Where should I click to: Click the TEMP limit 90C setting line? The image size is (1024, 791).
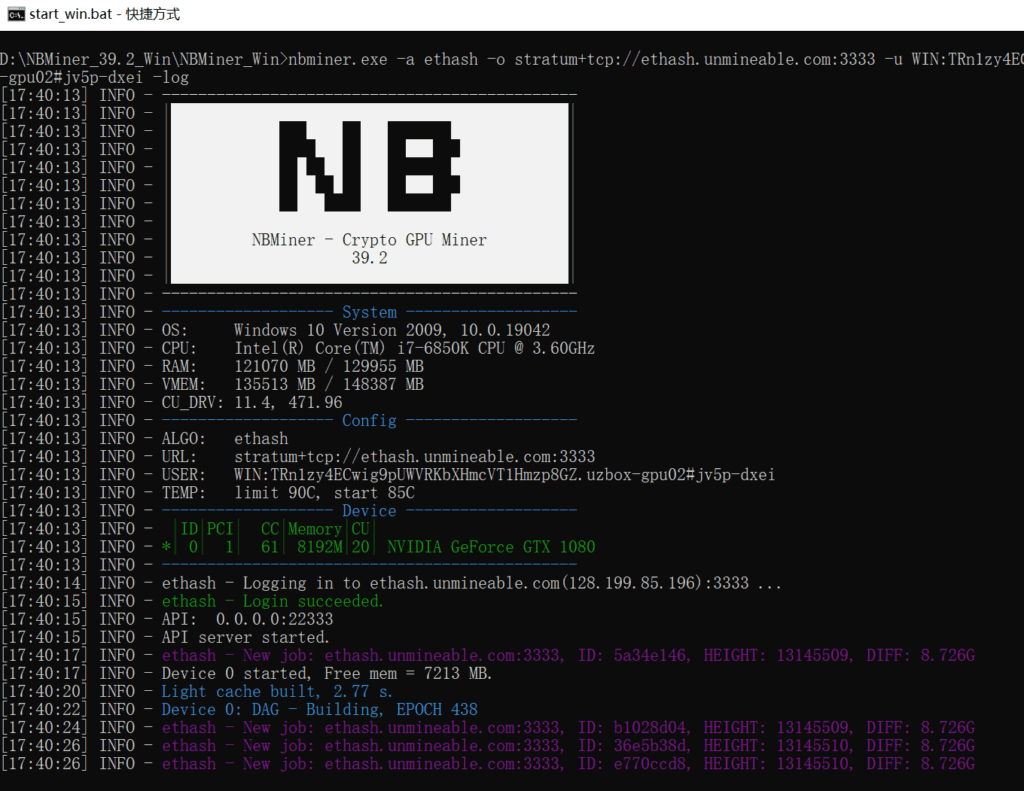(324, 492)
